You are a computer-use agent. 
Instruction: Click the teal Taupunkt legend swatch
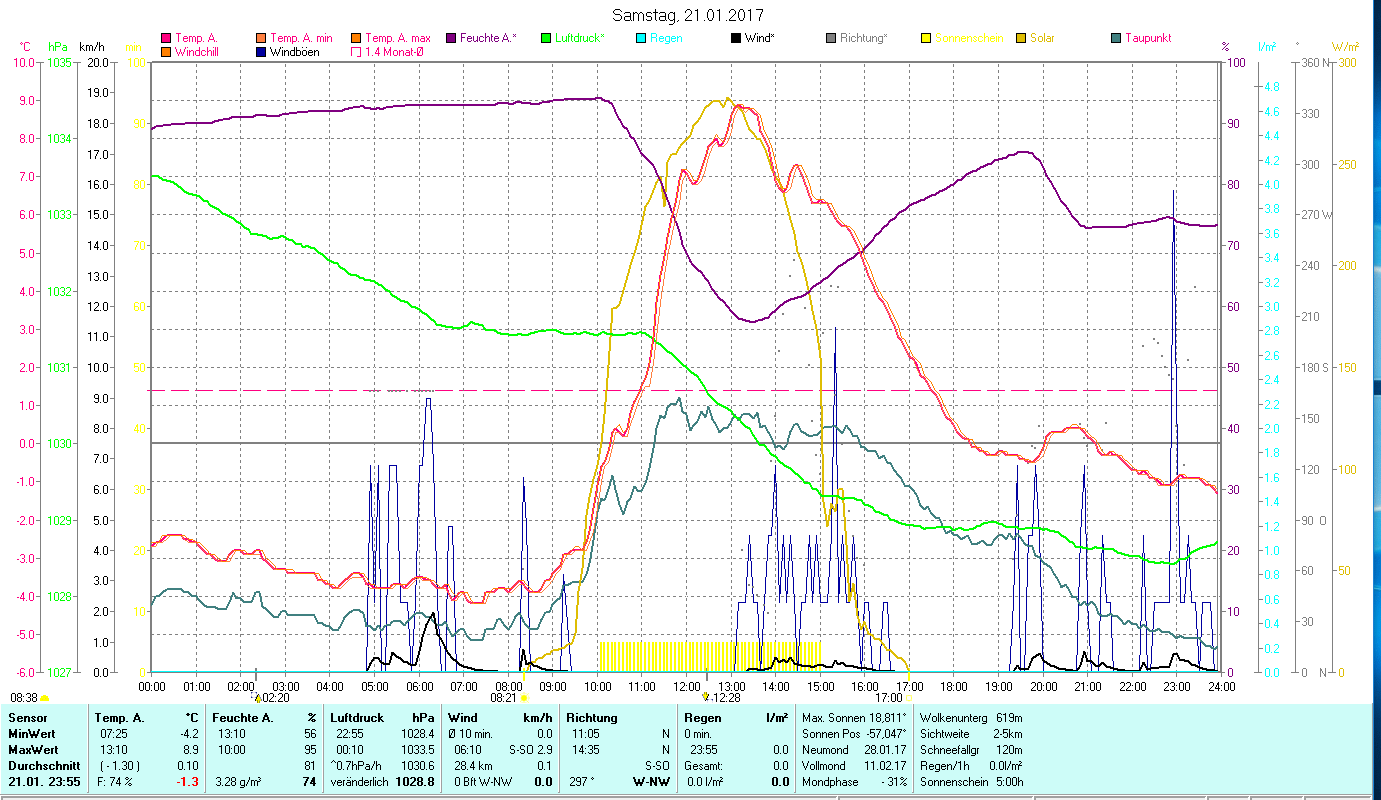click(1115, 38)
